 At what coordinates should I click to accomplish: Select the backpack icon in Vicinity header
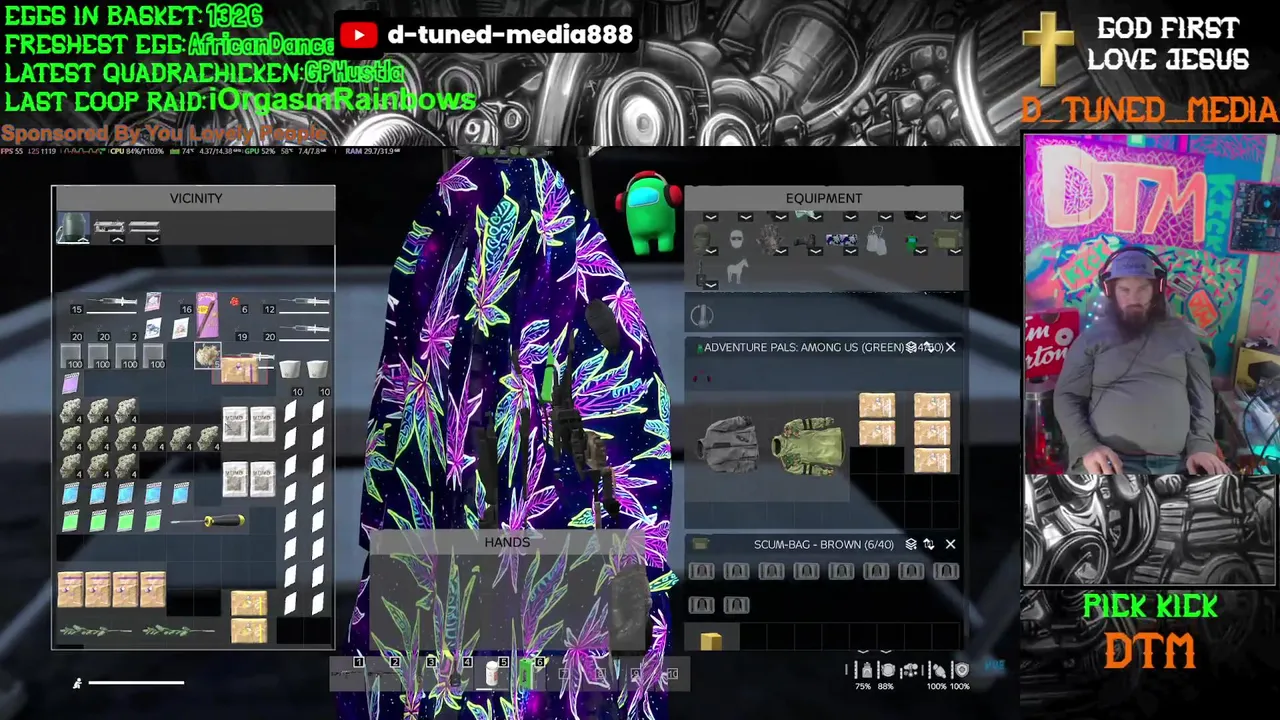[73, 228]
